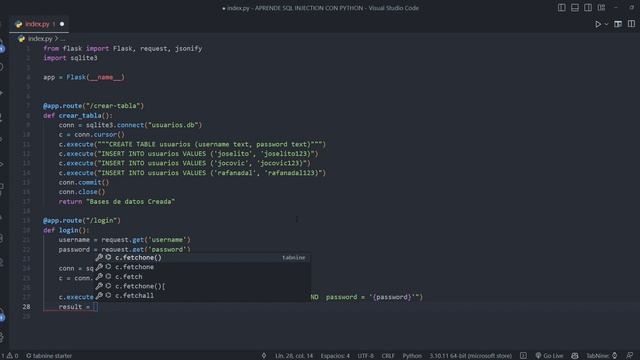Image resolution: width=640 pixels, height=360 pixels.
Task: Click the "usuarios.db" string on line 9
Action: pyautogui.click(x=173, y=125)
